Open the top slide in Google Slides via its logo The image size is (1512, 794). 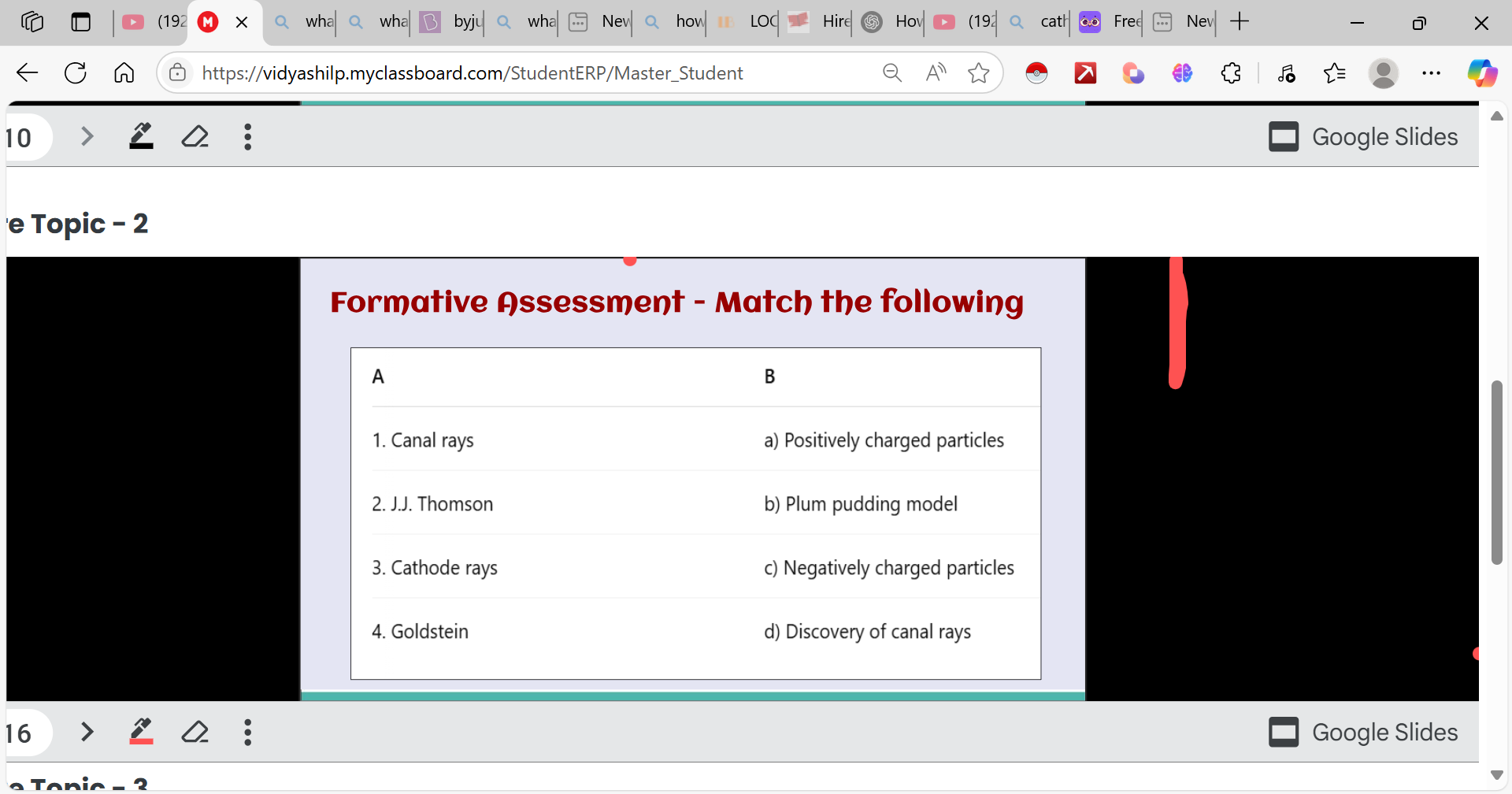click(1284, 136)
